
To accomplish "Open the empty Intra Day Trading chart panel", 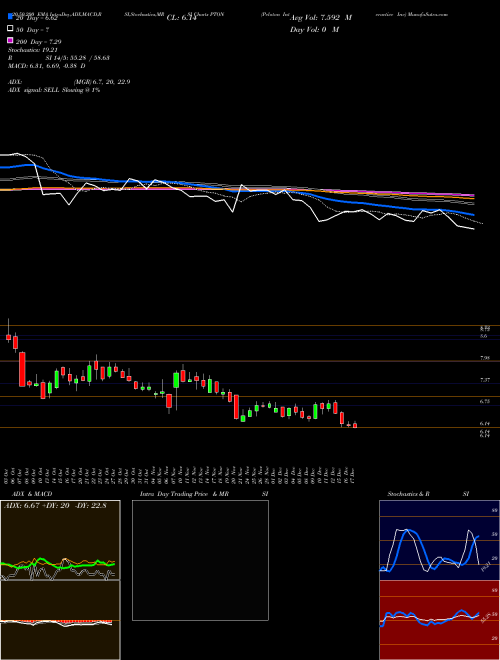I will tap(200, 560).
